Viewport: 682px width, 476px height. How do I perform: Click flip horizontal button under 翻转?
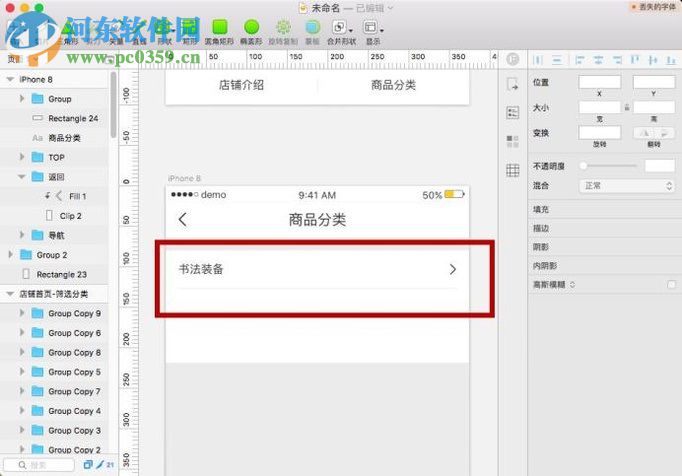click(645, 133)
